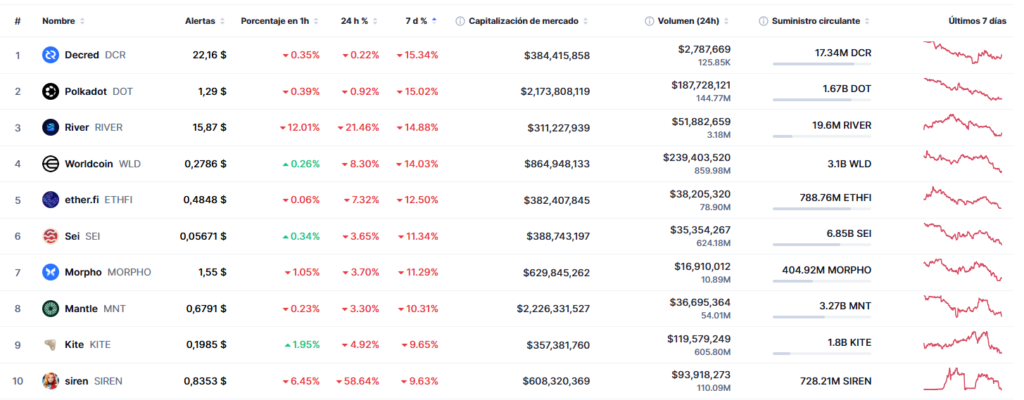Image resolution: width=1024 pixels, height=400 pixels.
Task: Sort by 24 h % column header
Action: pos(354,21)
